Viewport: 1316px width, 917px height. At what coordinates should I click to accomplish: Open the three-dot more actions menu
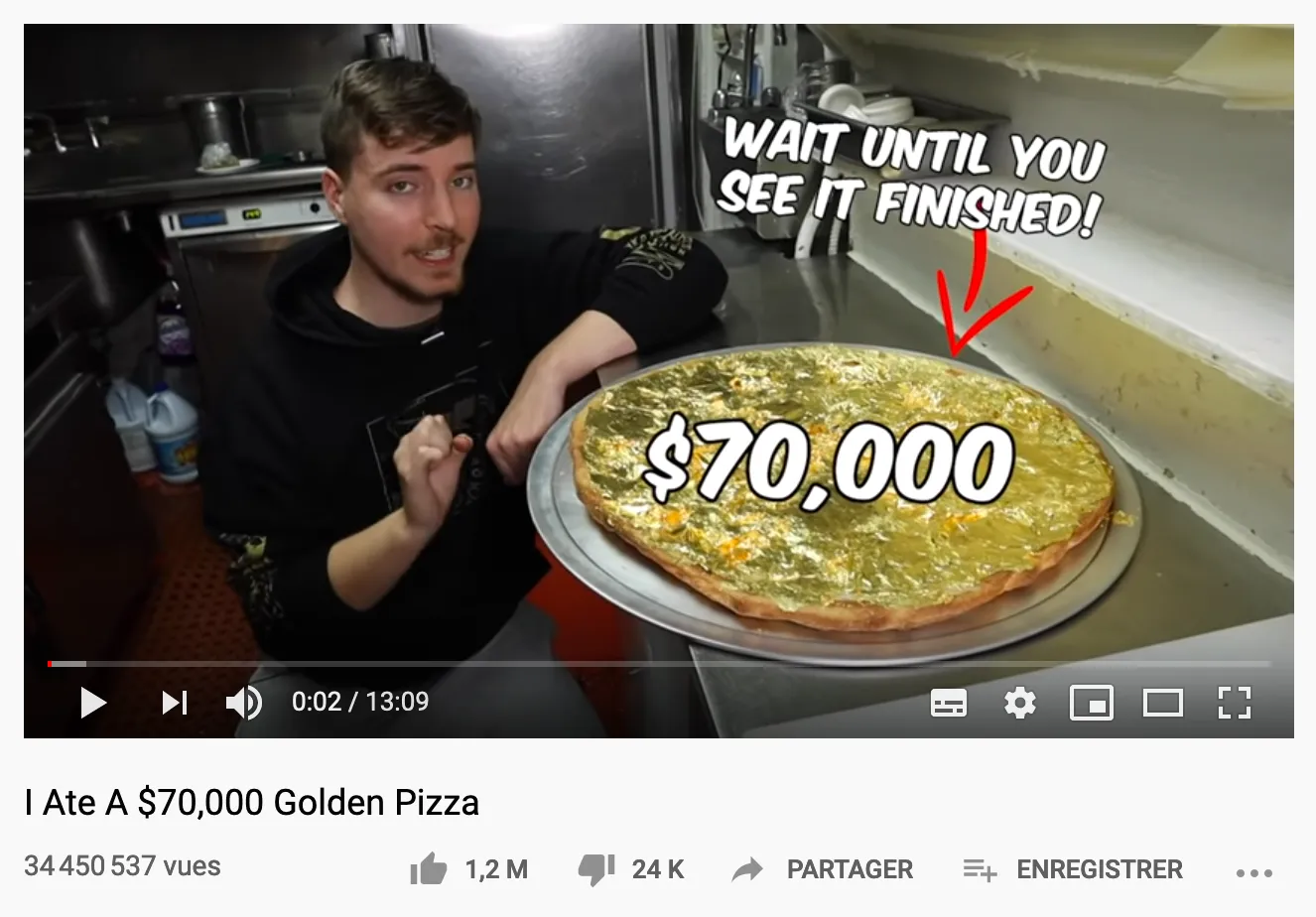(x=1254, y=873)
